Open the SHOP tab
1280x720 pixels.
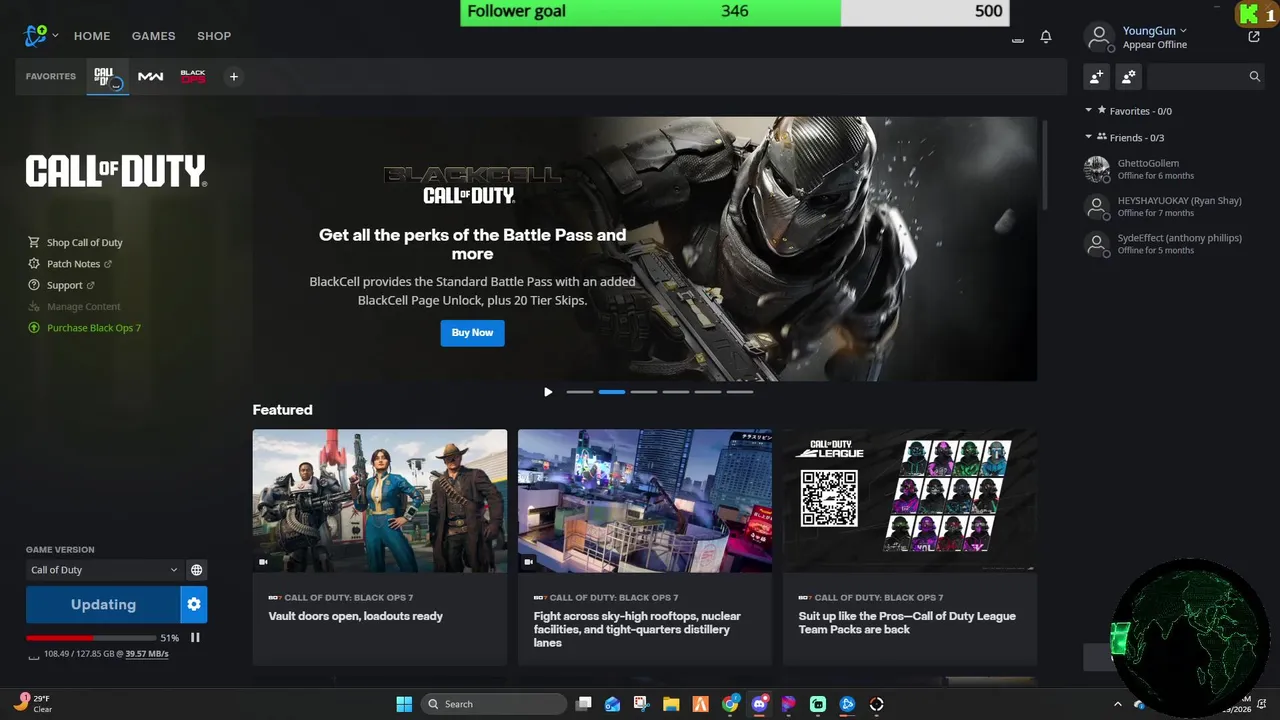214,36
